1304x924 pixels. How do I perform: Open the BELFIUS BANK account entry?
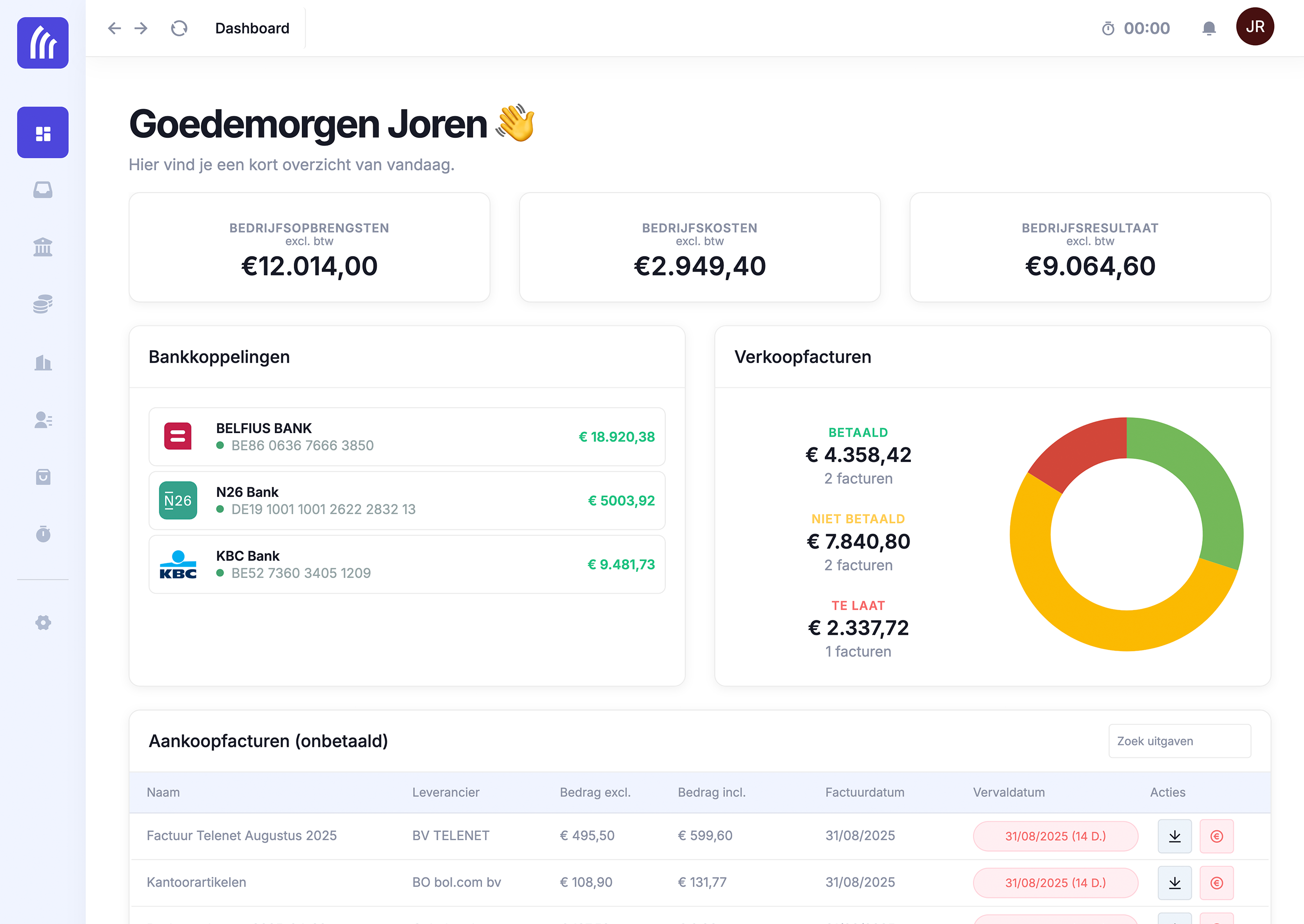coord(406,436)
